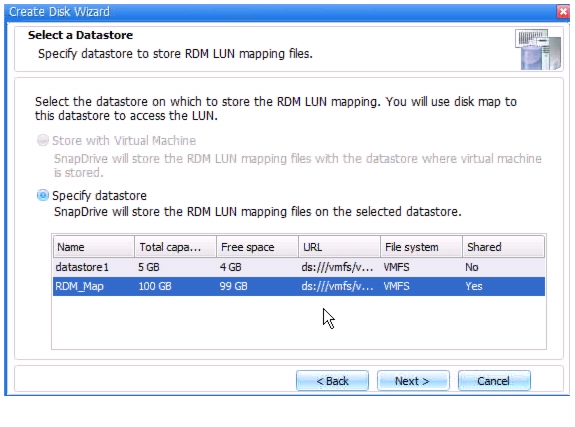Click the datastore1 URL cell

[x=337, y=267]
